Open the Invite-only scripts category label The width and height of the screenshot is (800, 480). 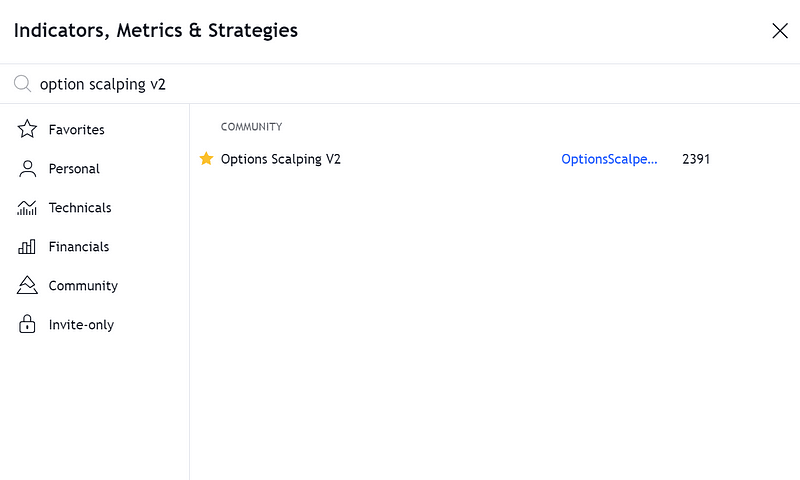pyautogui.click(x=81, y=325)
